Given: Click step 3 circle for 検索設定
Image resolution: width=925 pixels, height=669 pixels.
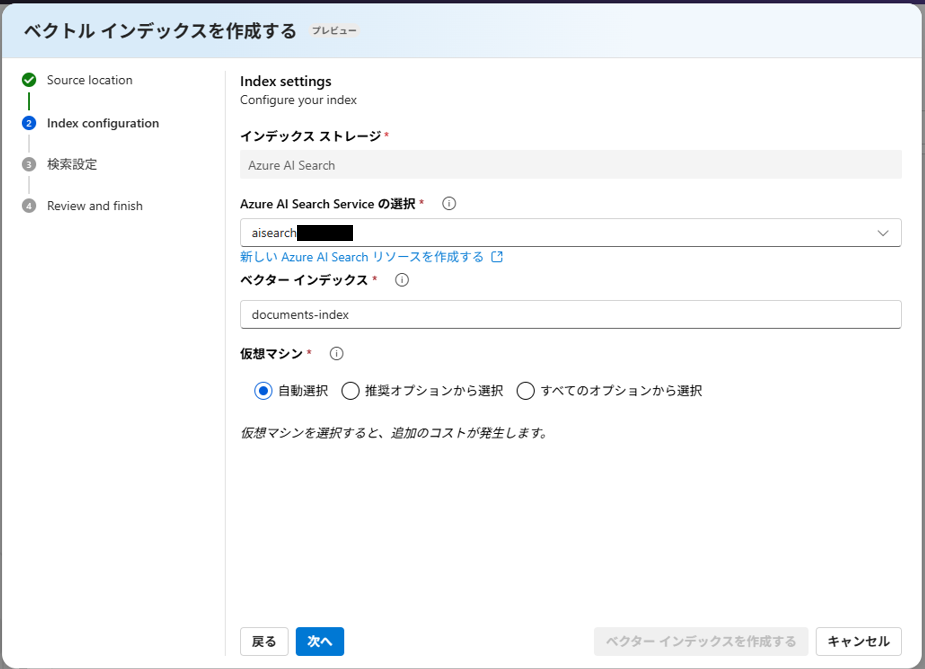Looking at the screenshot, I should (x=29, y=165).
